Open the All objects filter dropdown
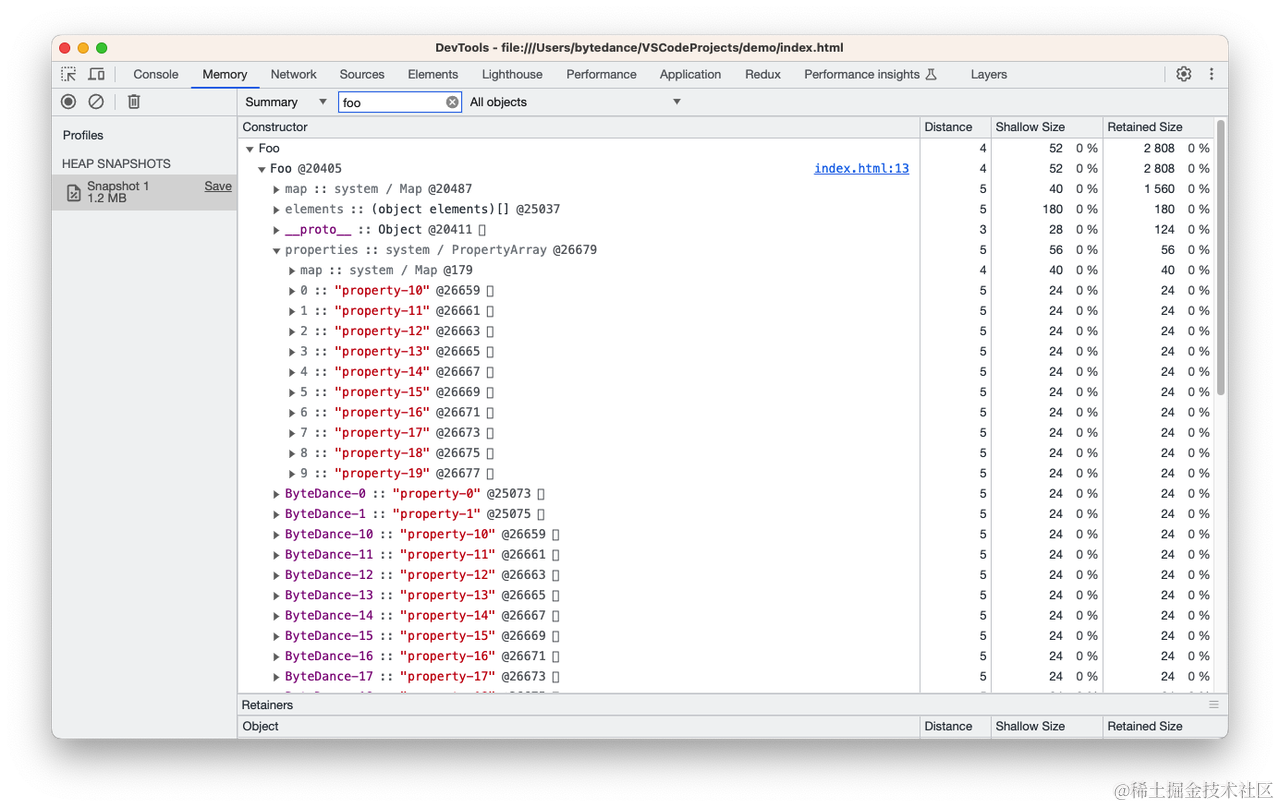 tap(575, 102)
